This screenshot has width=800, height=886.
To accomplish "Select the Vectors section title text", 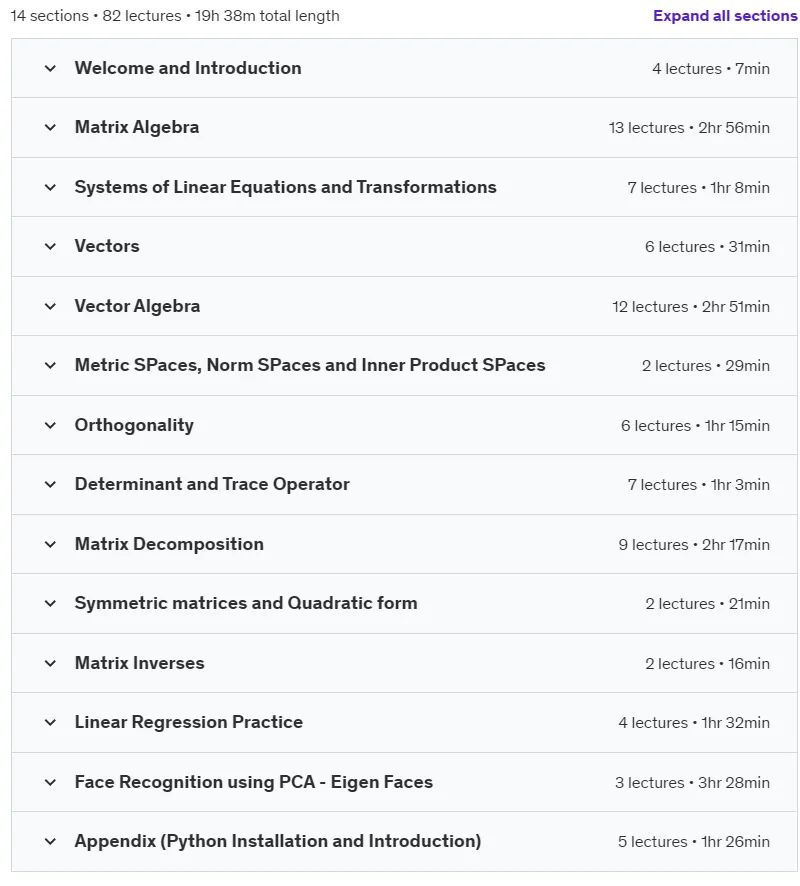I will (107, 246).
